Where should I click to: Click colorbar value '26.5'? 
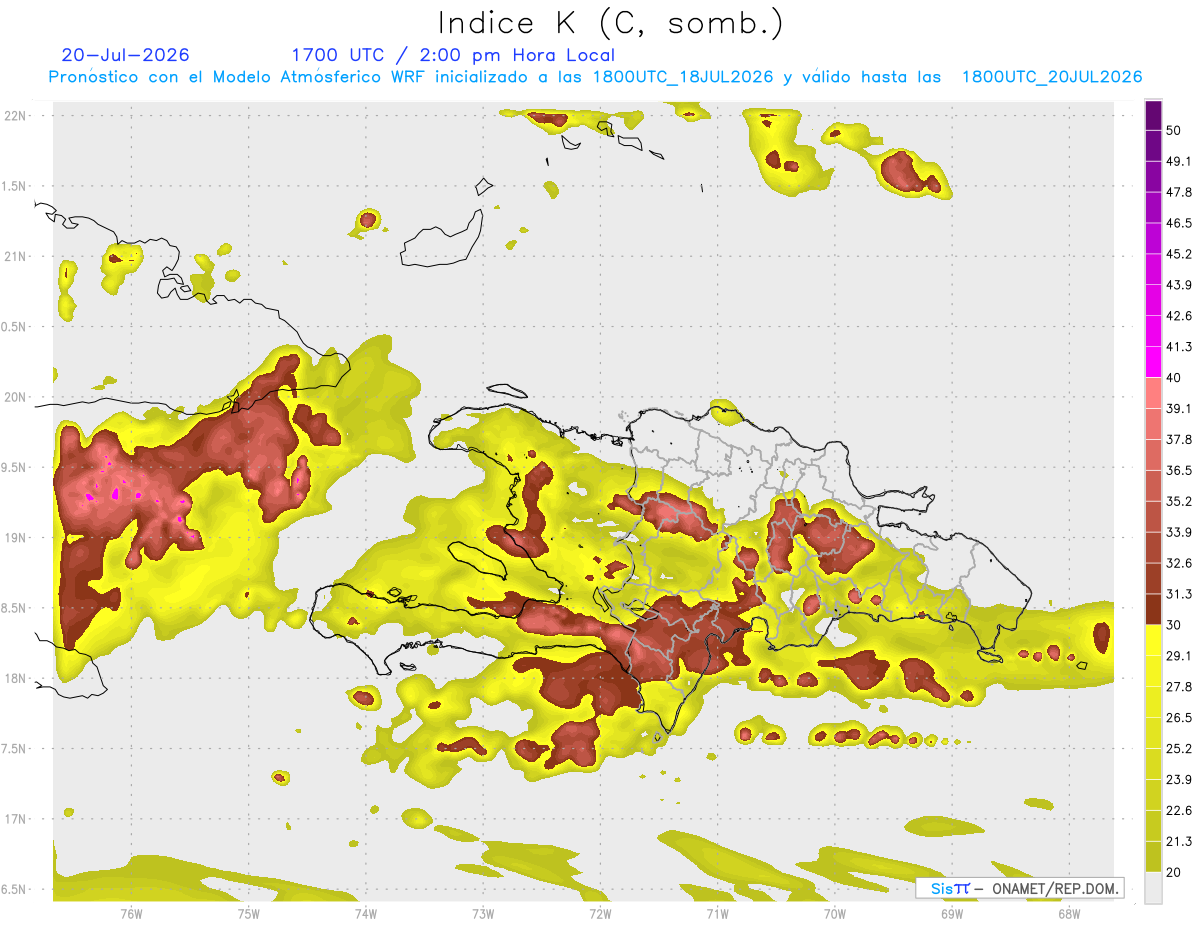[1179, 718]
